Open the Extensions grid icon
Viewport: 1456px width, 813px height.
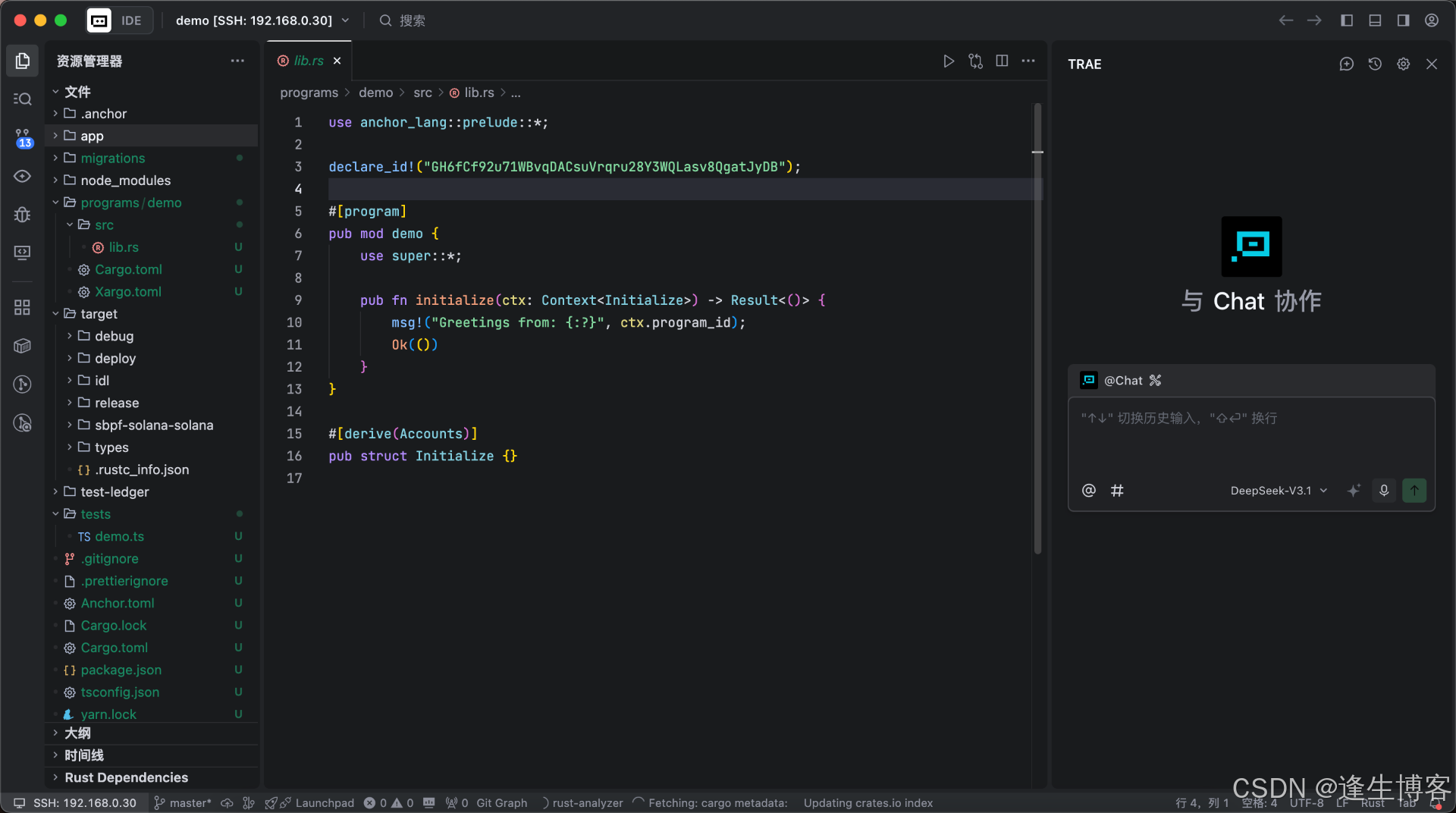(23, 307)
